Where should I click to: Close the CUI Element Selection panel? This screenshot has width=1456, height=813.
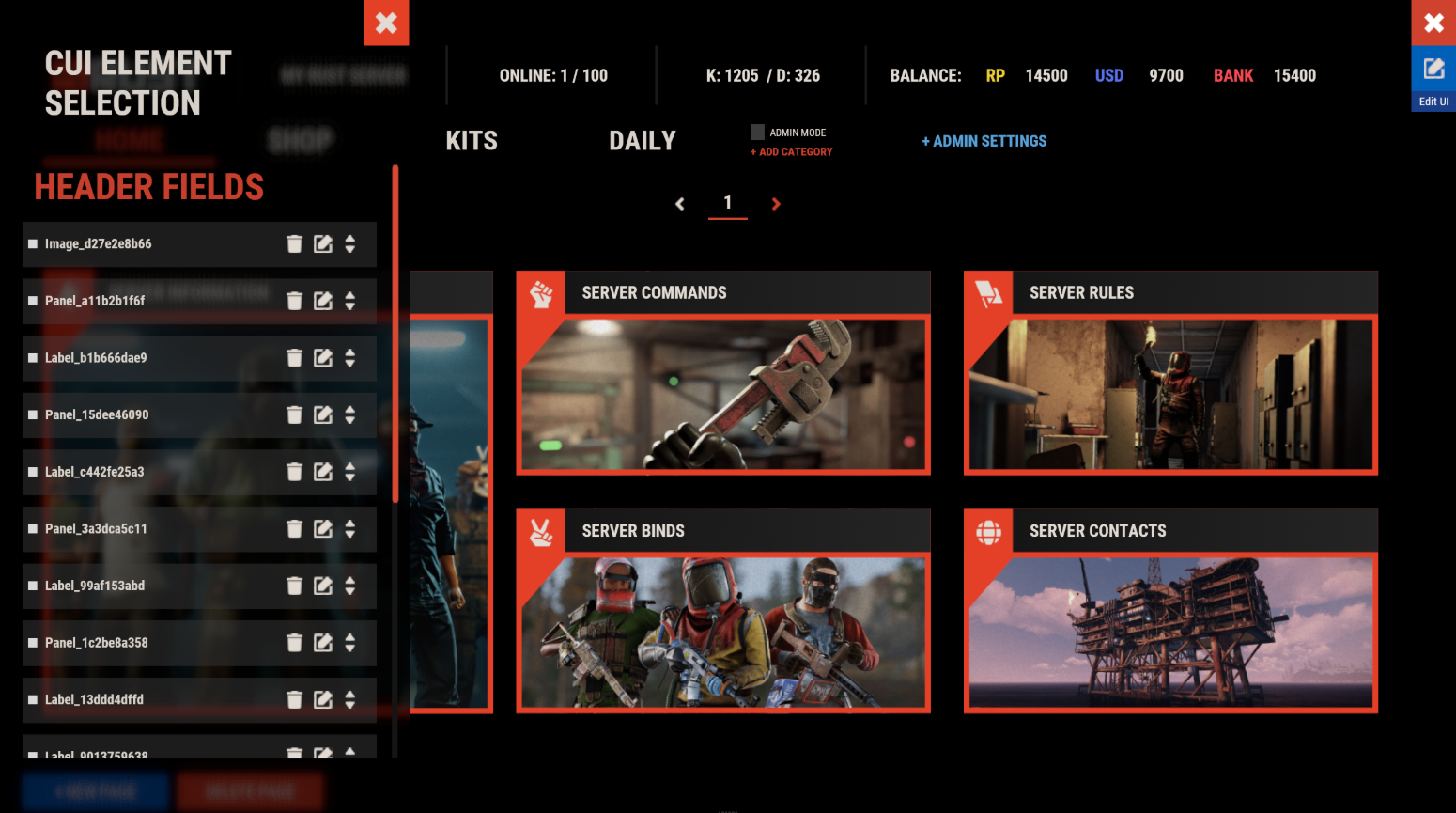point(386,23)
